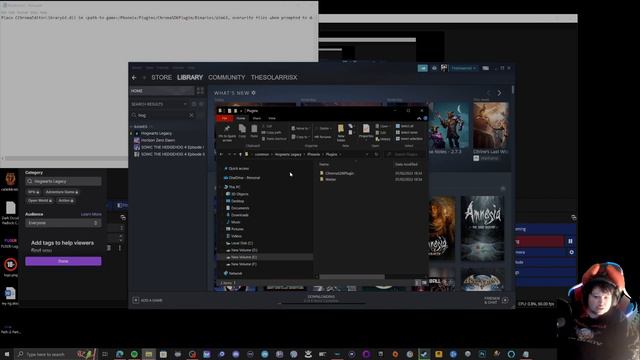Select Horizon Zero Dawn in Steam list

[x=158, y=140]
